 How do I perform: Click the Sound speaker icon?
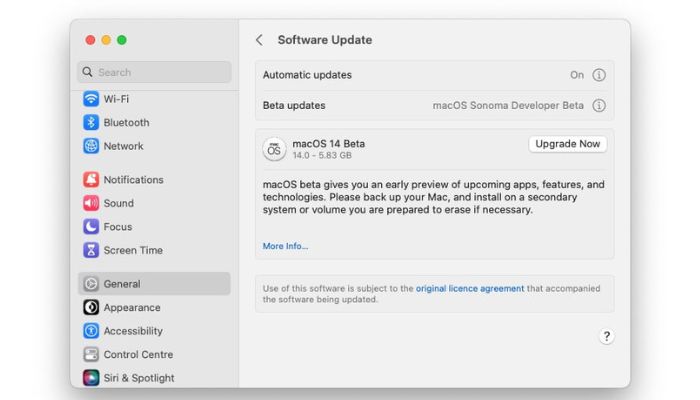[91, 203]
